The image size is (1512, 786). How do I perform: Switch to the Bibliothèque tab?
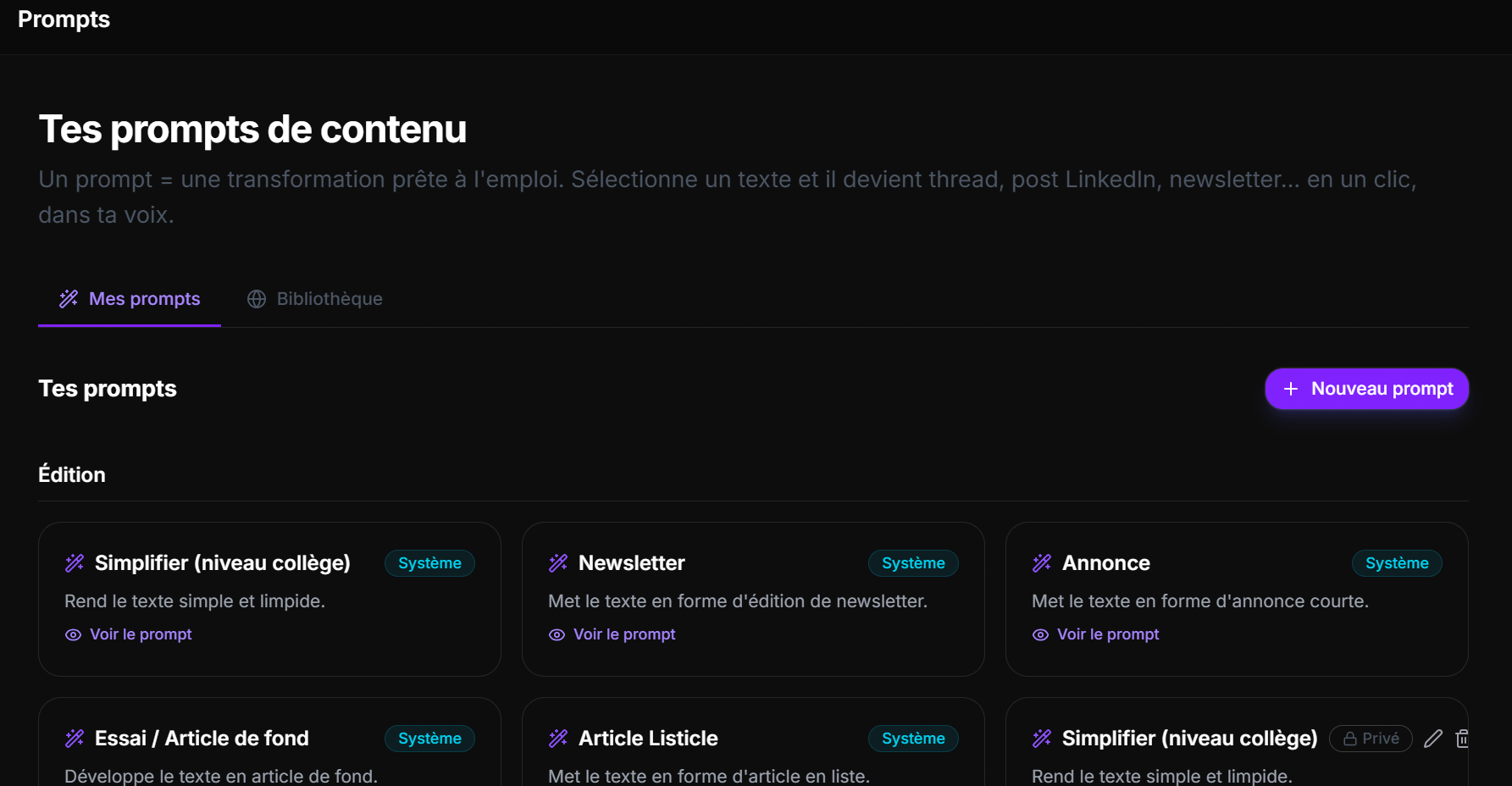[314, 299]
